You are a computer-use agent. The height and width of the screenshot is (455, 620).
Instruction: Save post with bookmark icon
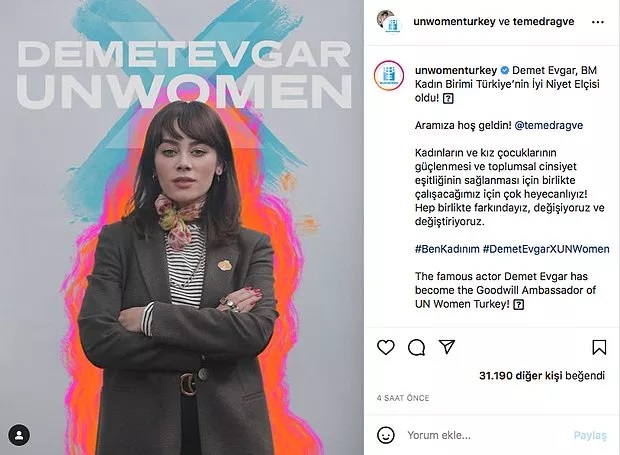(599, 347)
